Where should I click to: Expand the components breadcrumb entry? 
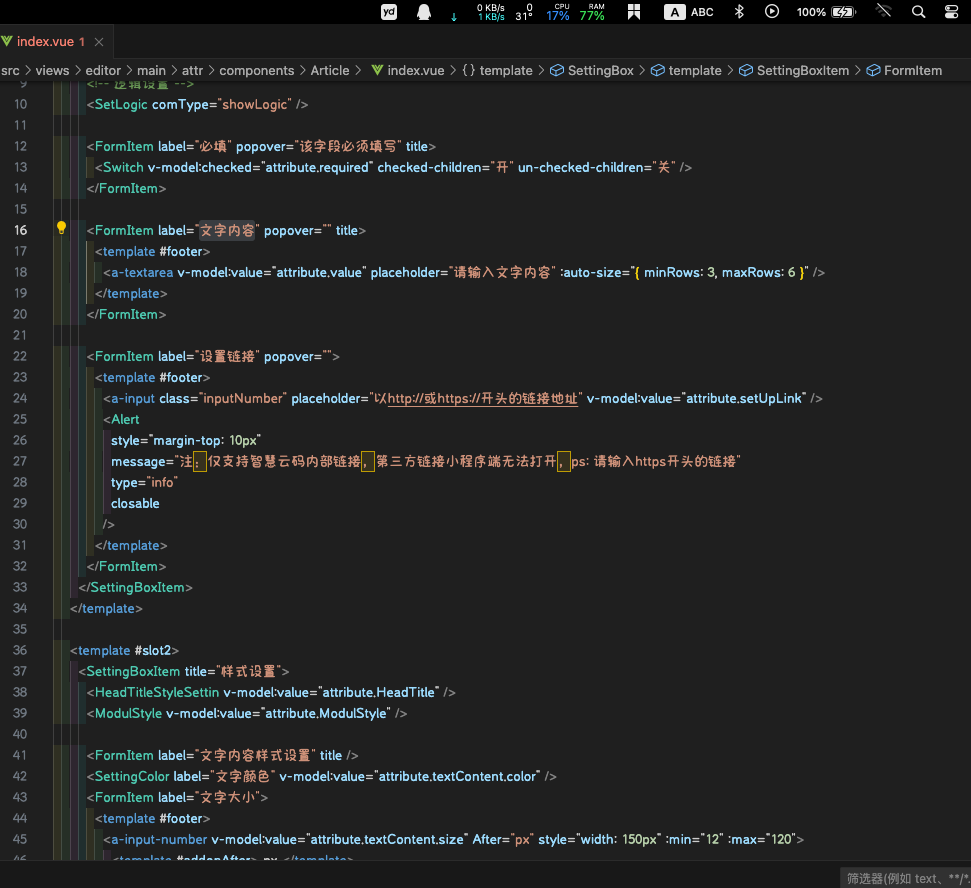[x=257, y=70]
